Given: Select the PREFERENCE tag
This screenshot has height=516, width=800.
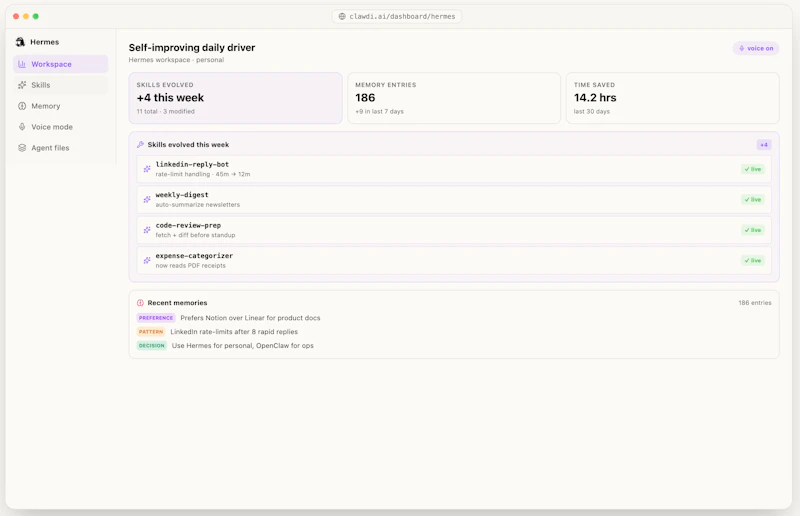Looking at the screenshot, I should click(156, 318).
